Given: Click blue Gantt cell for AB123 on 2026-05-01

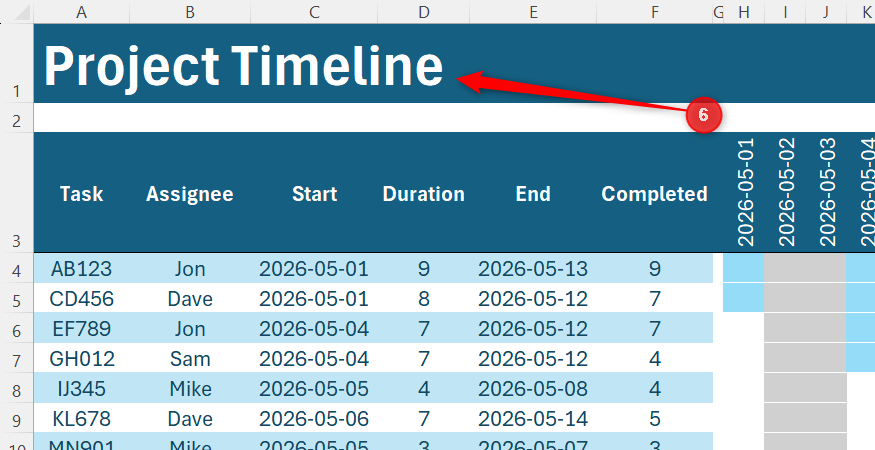Looking at the screenshot, I should 744,267.
